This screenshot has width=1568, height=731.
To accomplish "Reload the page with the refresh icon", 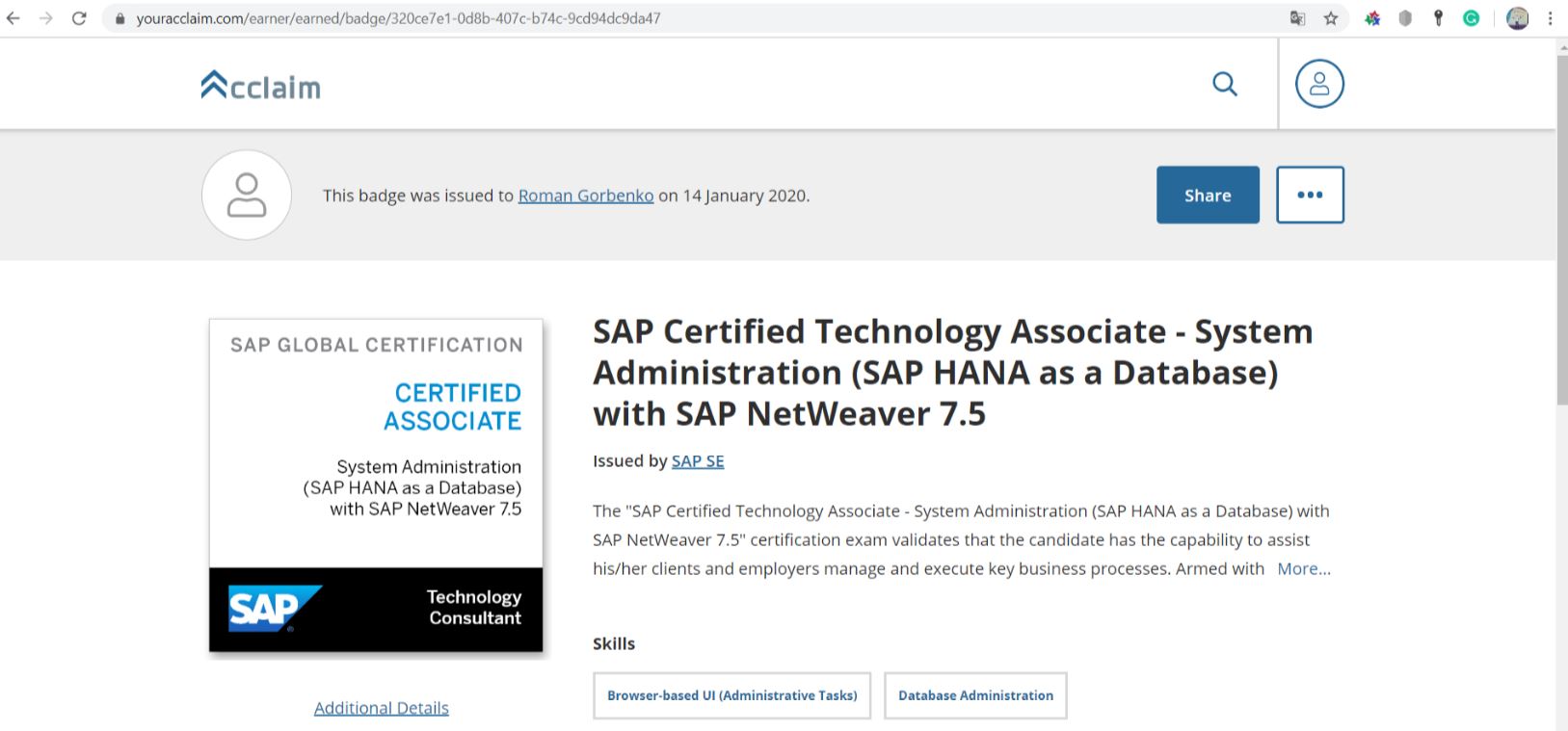I will pyautogui.click(x=79, y=18).
